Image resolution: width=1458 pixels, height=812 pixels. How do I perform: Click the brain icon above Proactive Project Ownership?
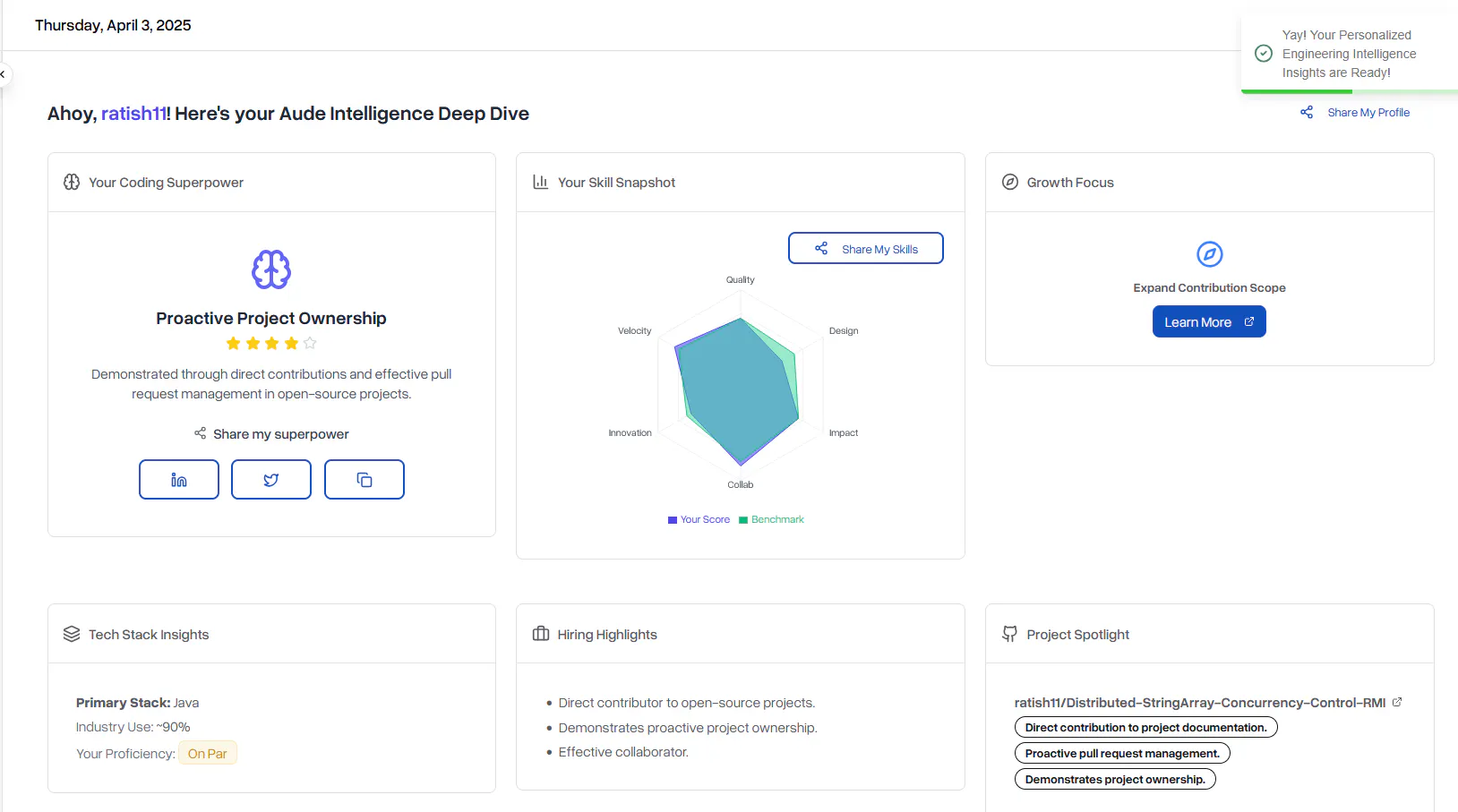[271, 269]
